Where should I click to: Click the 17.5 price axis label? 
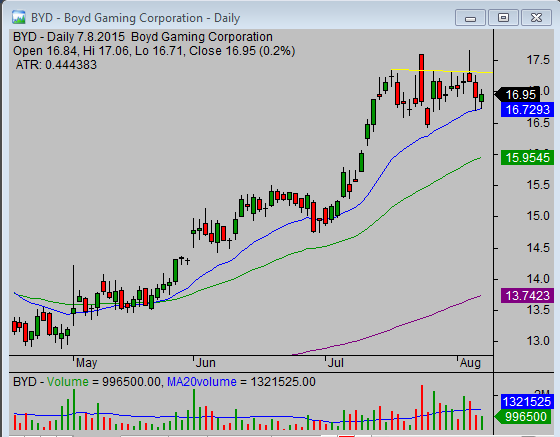[538, 60]
